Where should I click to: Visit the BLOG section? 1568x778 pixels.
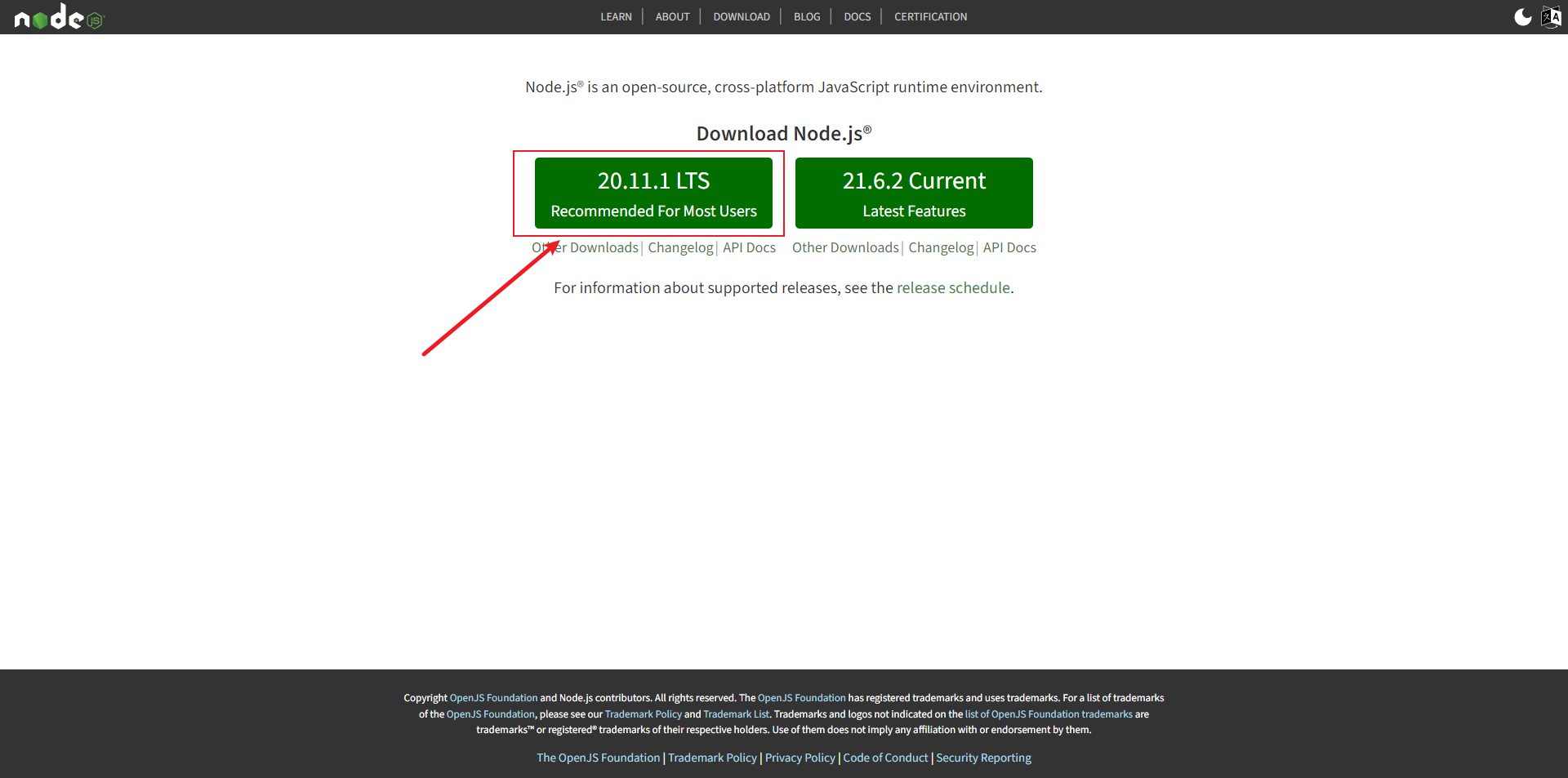pyautogui.click(x=807, y=17)
